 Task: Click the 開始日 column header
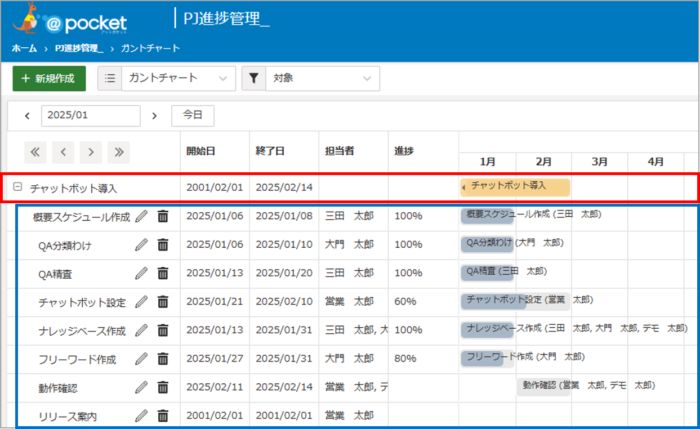pos(201,151)
